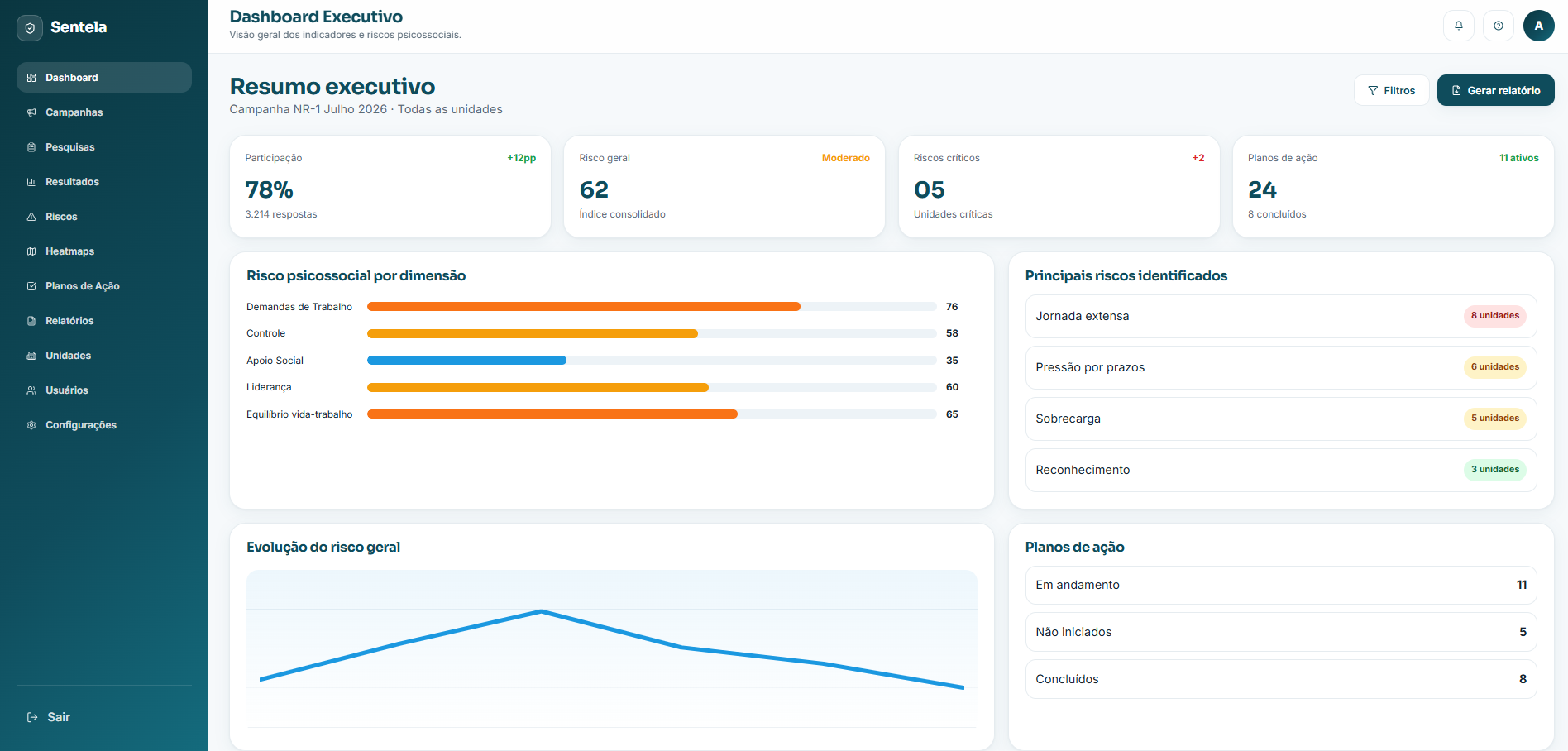Click the +2 critical risks indicator
Screen dimensions: 1568x751
pos(1198,158)
